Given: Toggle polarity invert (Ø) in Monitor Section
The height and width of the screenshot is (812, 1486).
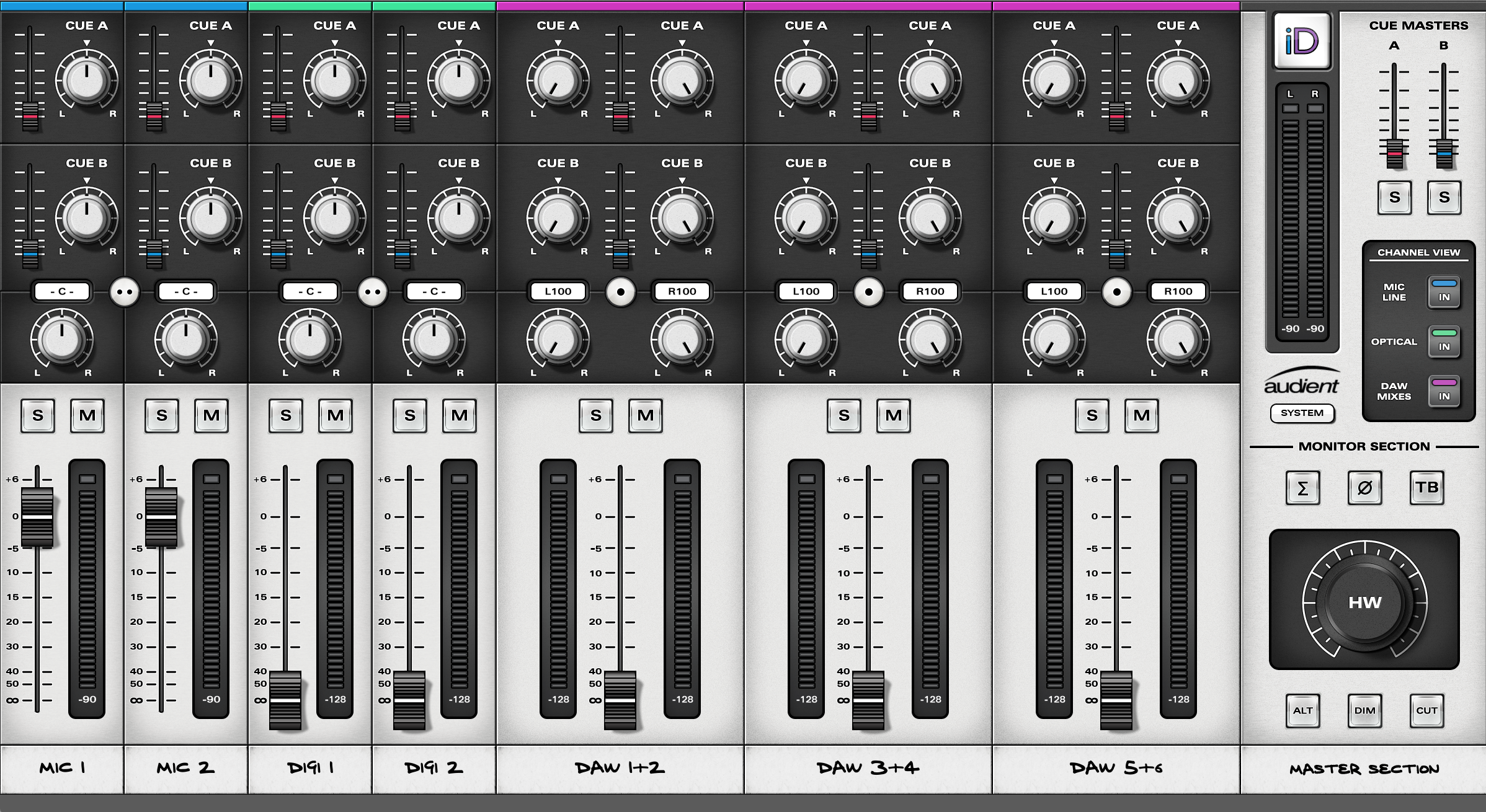Looking at the screenshot, I should (x=1364, y=488).
